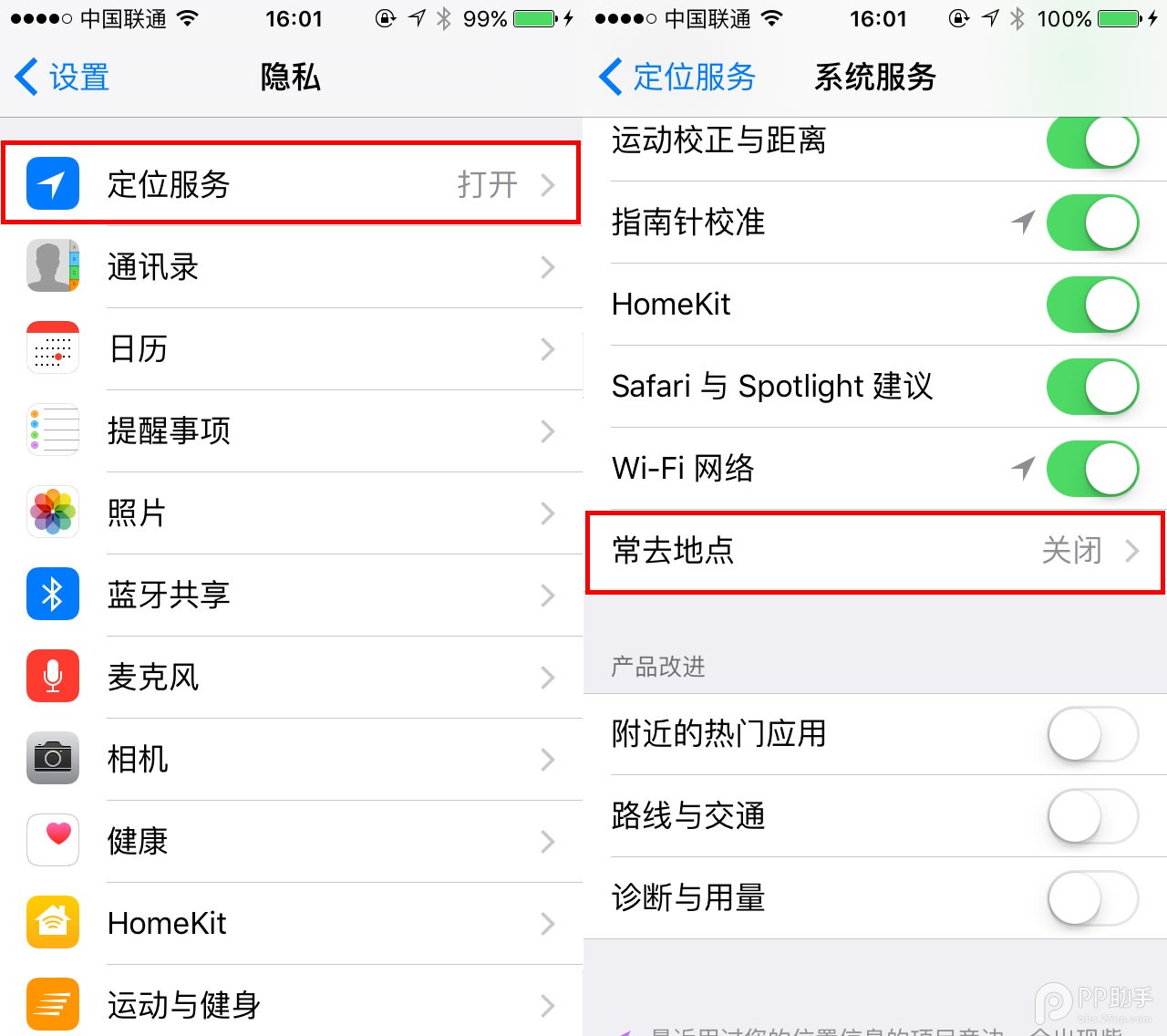Go back to 设置
The image size is (1167, 1036).
coord(62,78)
